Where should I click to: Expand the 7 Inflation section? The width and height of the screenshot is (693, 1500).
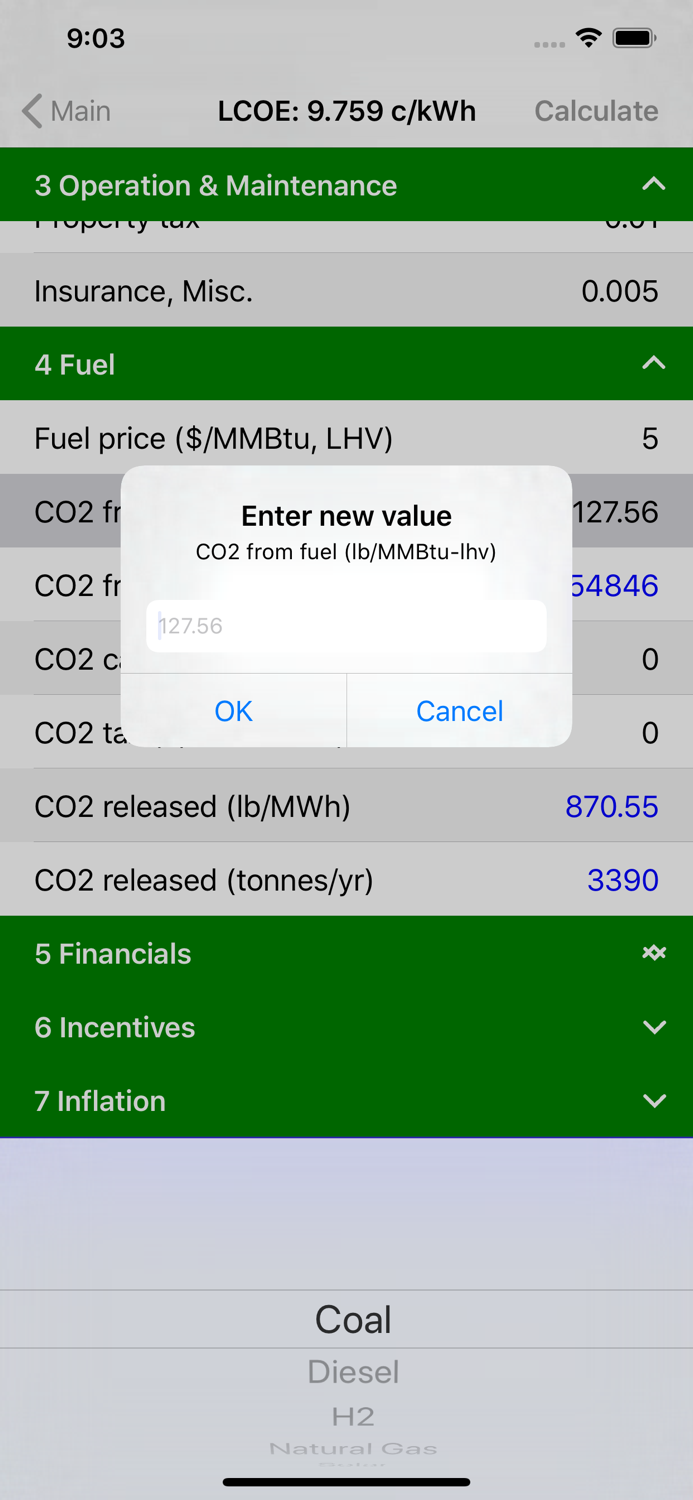click(x=653, y=1101)
